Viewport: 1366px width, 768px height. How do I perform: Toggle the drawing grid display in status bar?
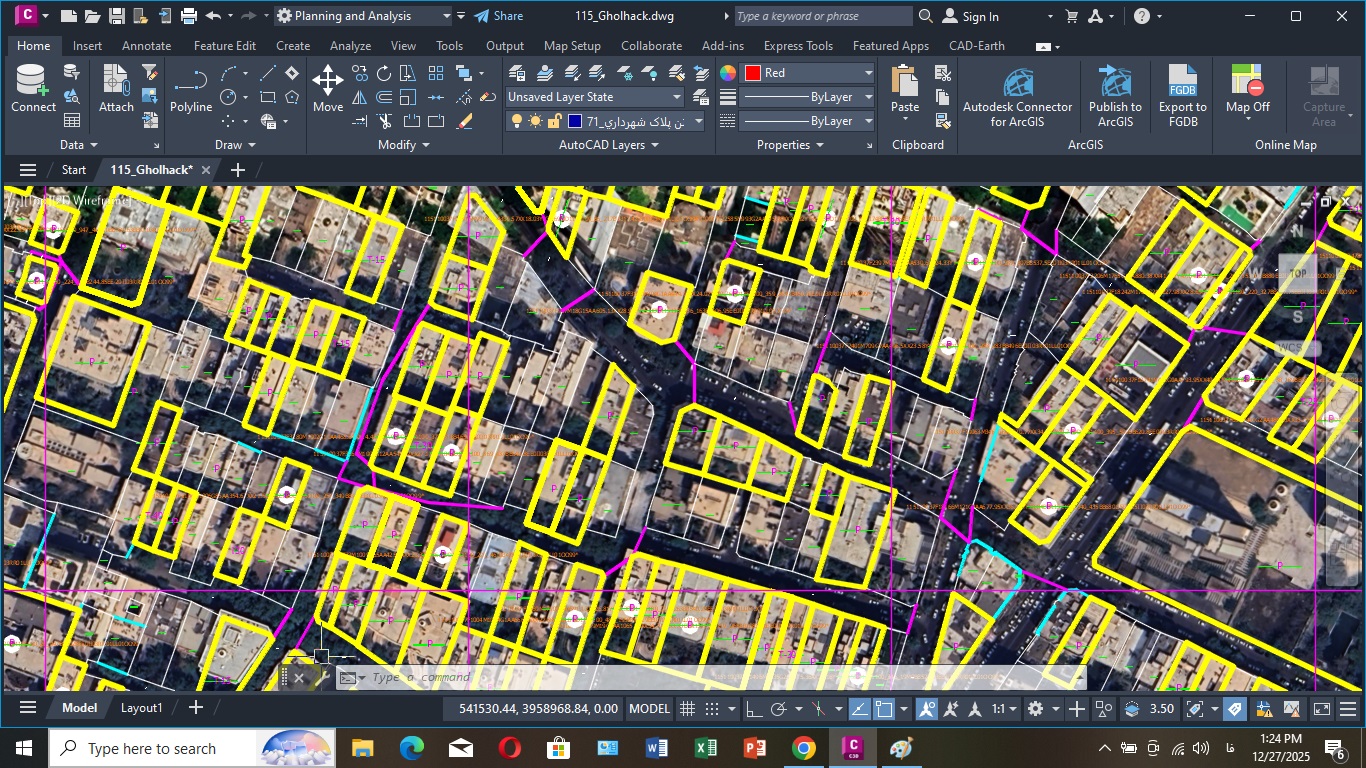tap(688, 709)
